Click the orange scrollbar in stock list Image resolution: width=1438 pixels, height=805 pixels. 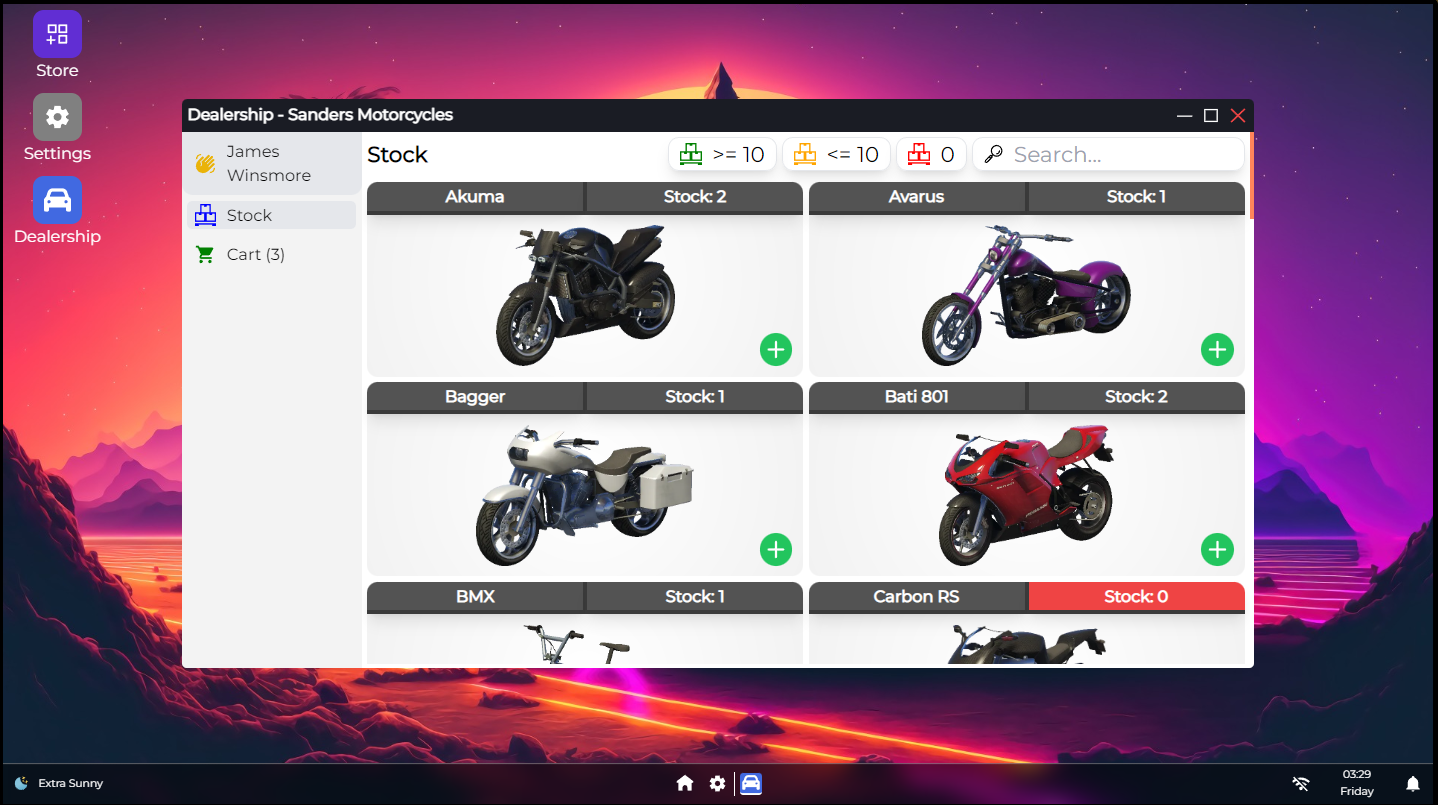pos(1251,176)
